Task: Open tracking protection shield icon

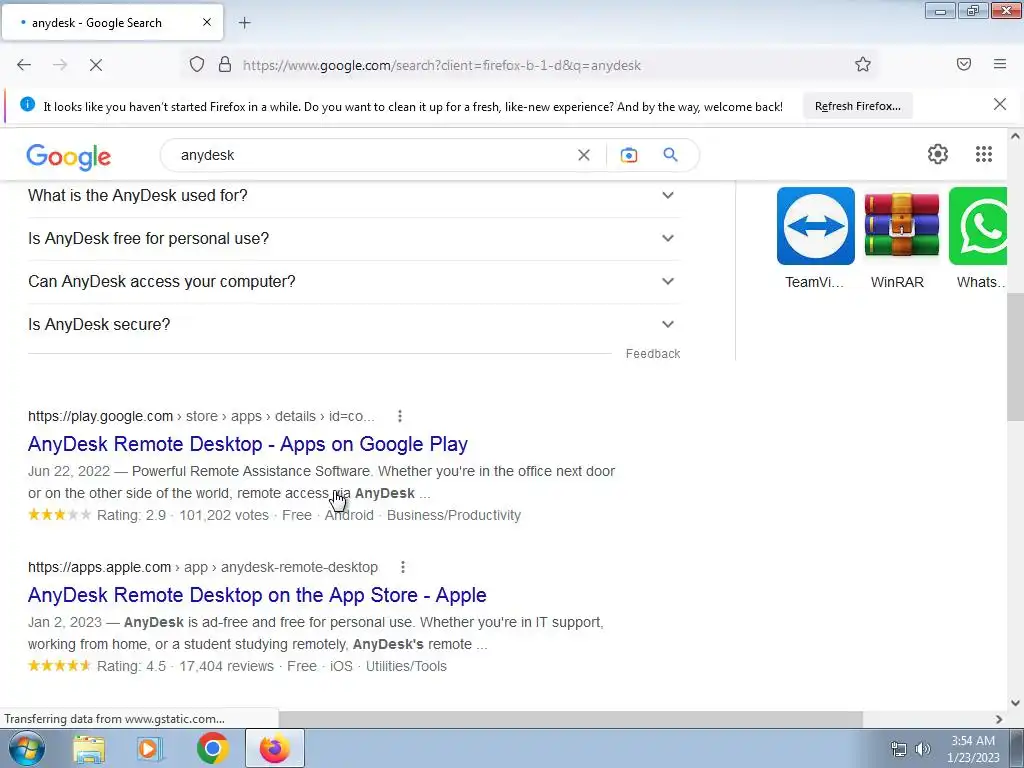Action: pos(197,65)
